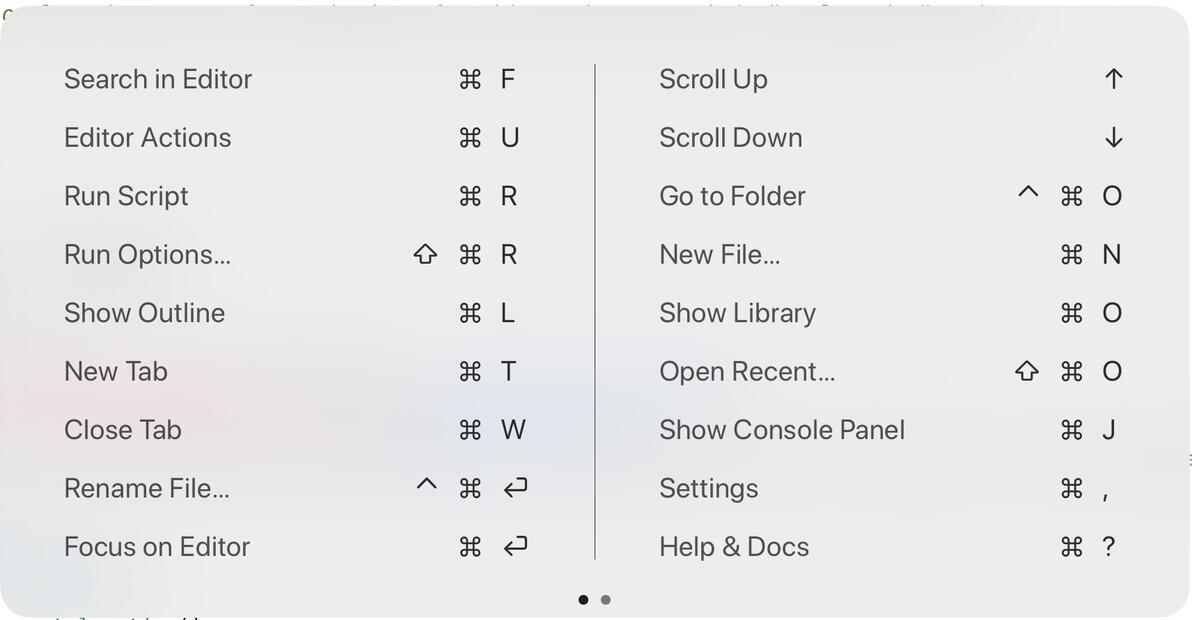
Task: Click the return key icon beside Rename File
Action: [x=515, y=488]
